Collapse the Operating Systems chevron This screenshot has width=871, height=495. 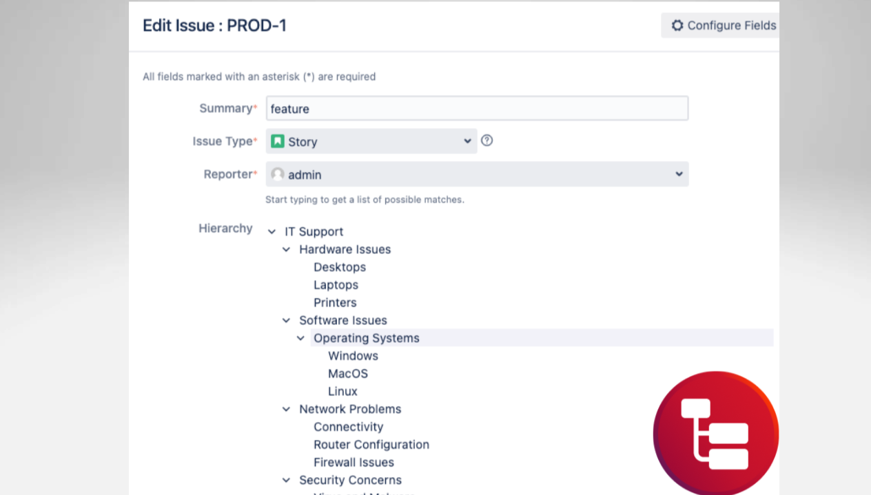[301, 339]
